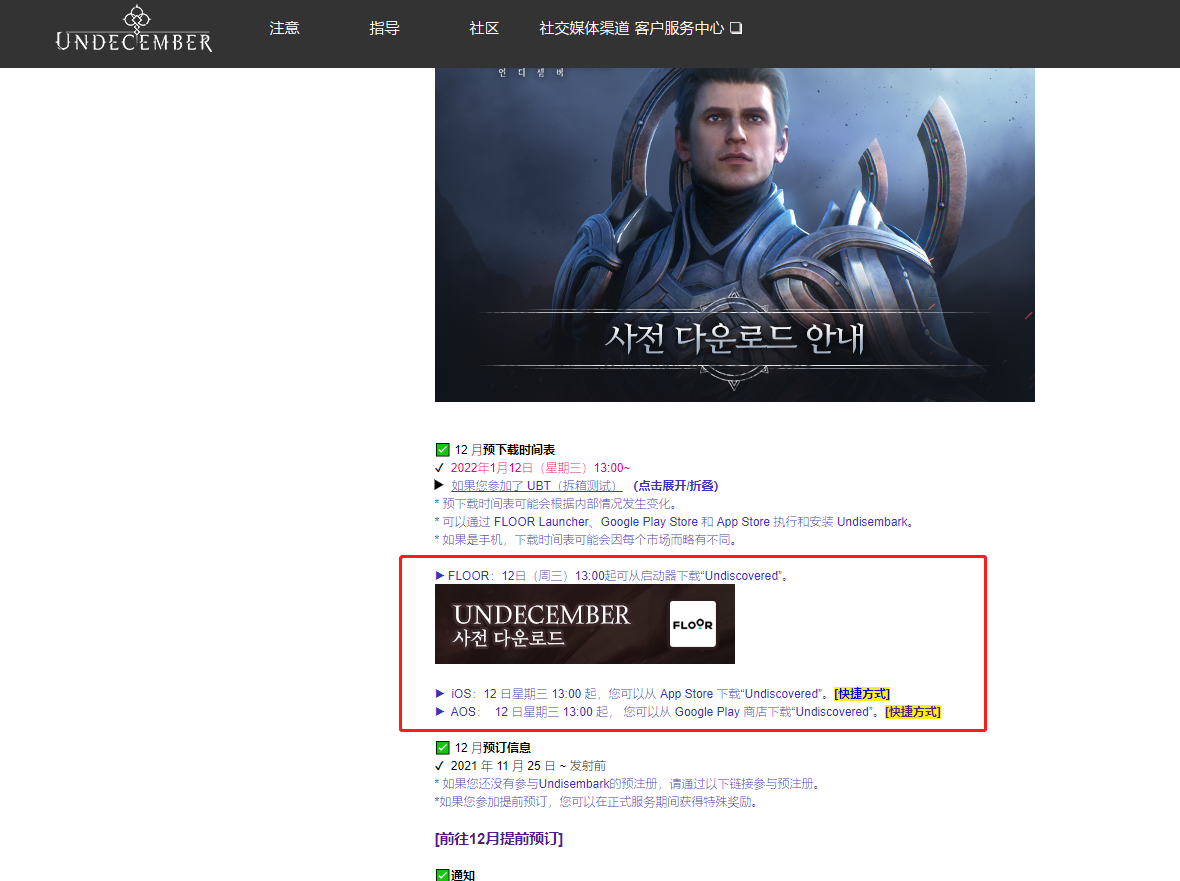The height and width of the screenshot is (881, 1180).
Task: Click the note 如果是手机，下载时间表可能…不同
Action: click(x=587, y=540)
